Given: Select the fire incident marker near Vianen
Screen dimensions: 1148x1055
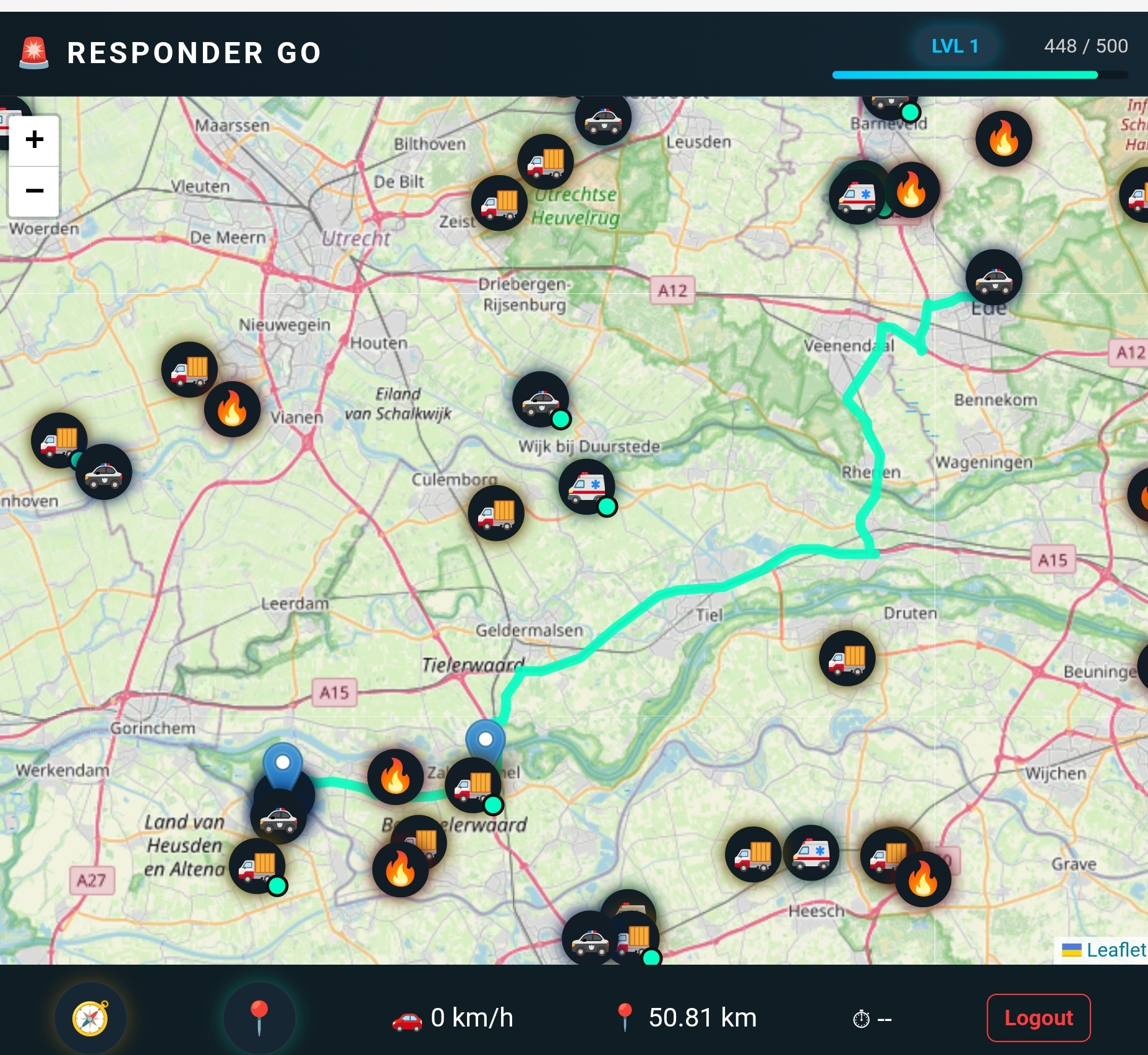Looking at the screenshot, I should coord(231,410).
